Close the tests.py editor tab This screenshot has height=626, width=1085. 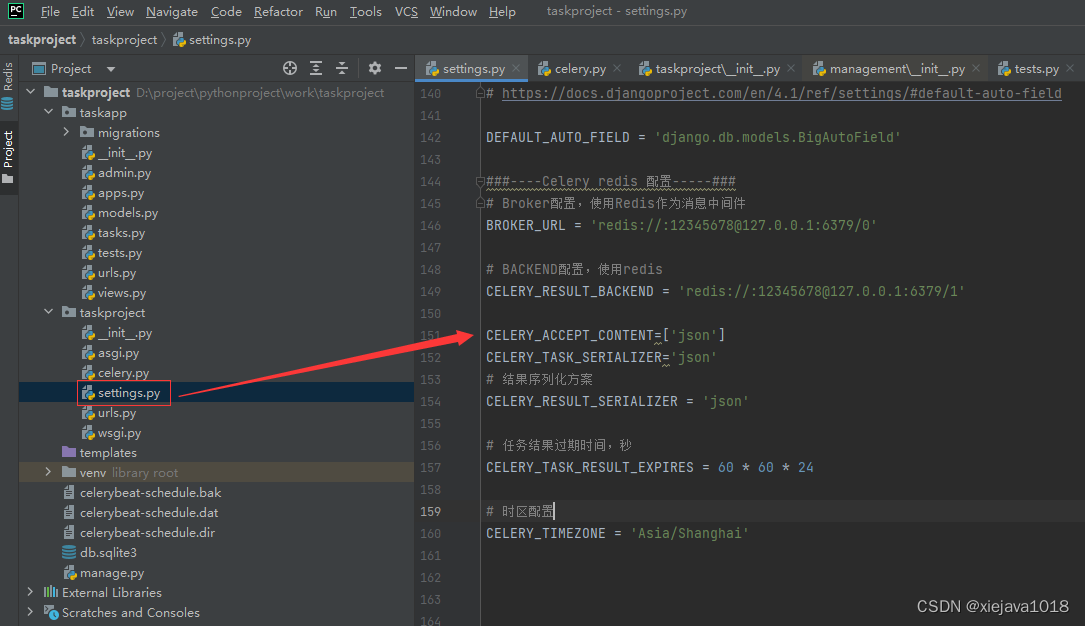coord(1068,68)
